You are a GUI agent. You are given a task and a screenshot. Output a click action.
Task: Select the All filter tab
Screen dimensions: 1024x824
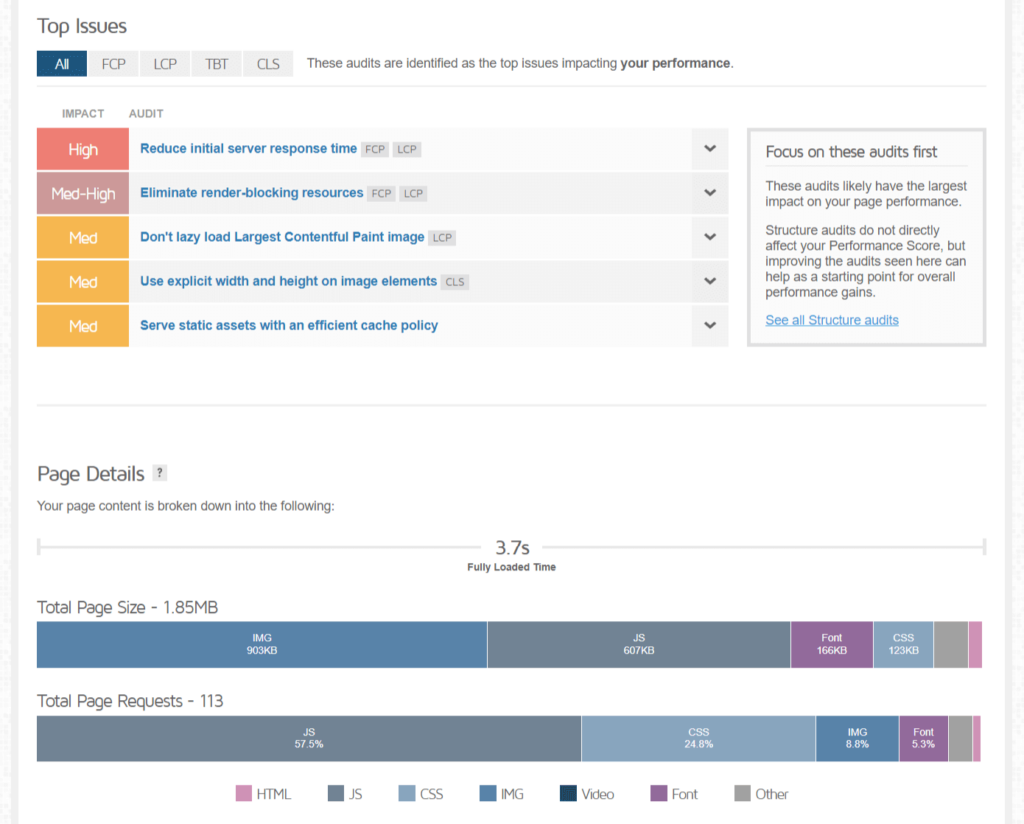click(x=62, y=64)
